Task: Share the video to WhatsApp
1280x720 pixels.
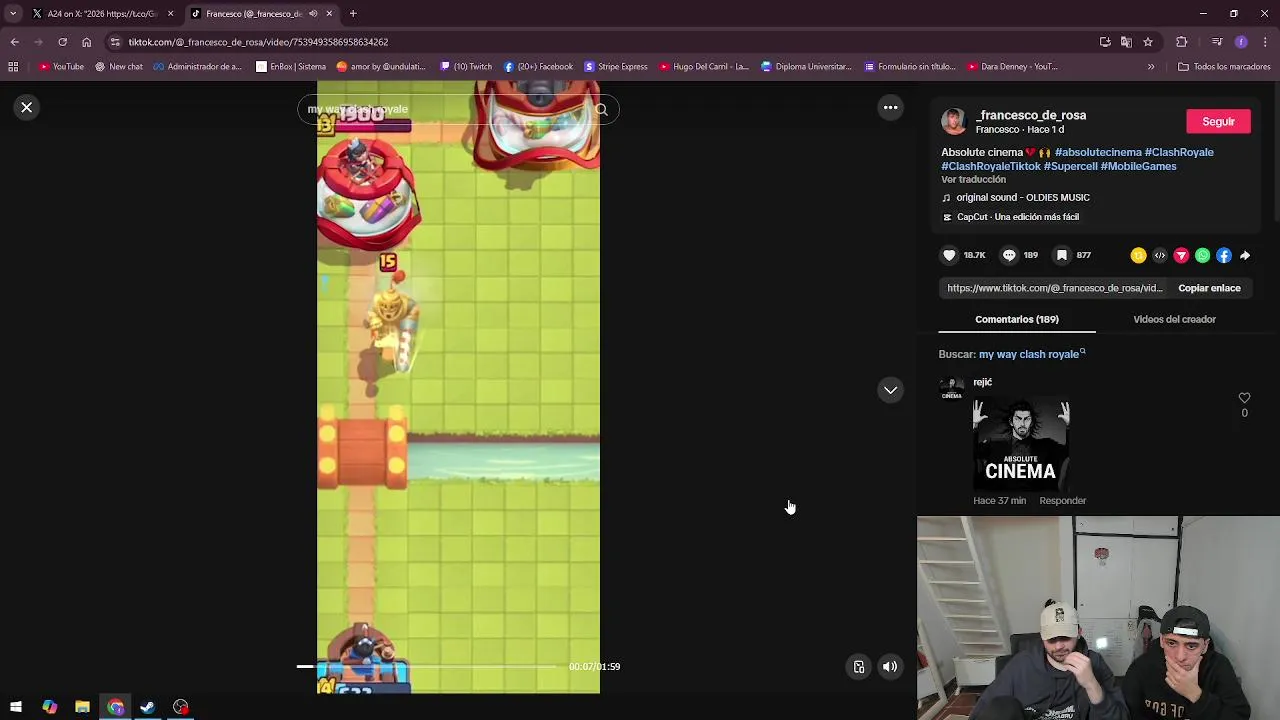Action: click(1202, 256)
